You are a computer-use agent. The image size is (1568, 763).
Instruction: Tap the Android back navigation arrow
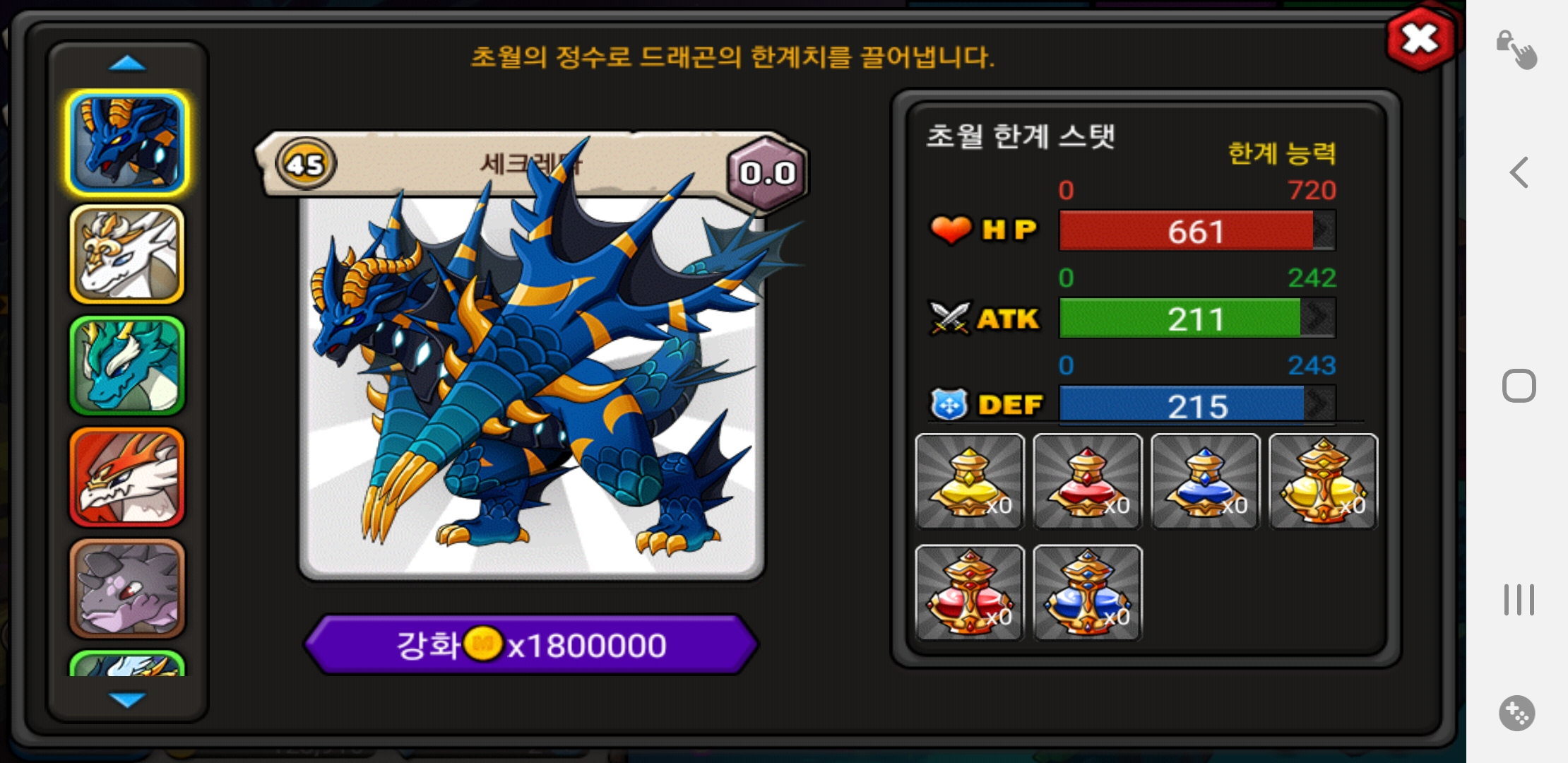[x=1519, y=172]
